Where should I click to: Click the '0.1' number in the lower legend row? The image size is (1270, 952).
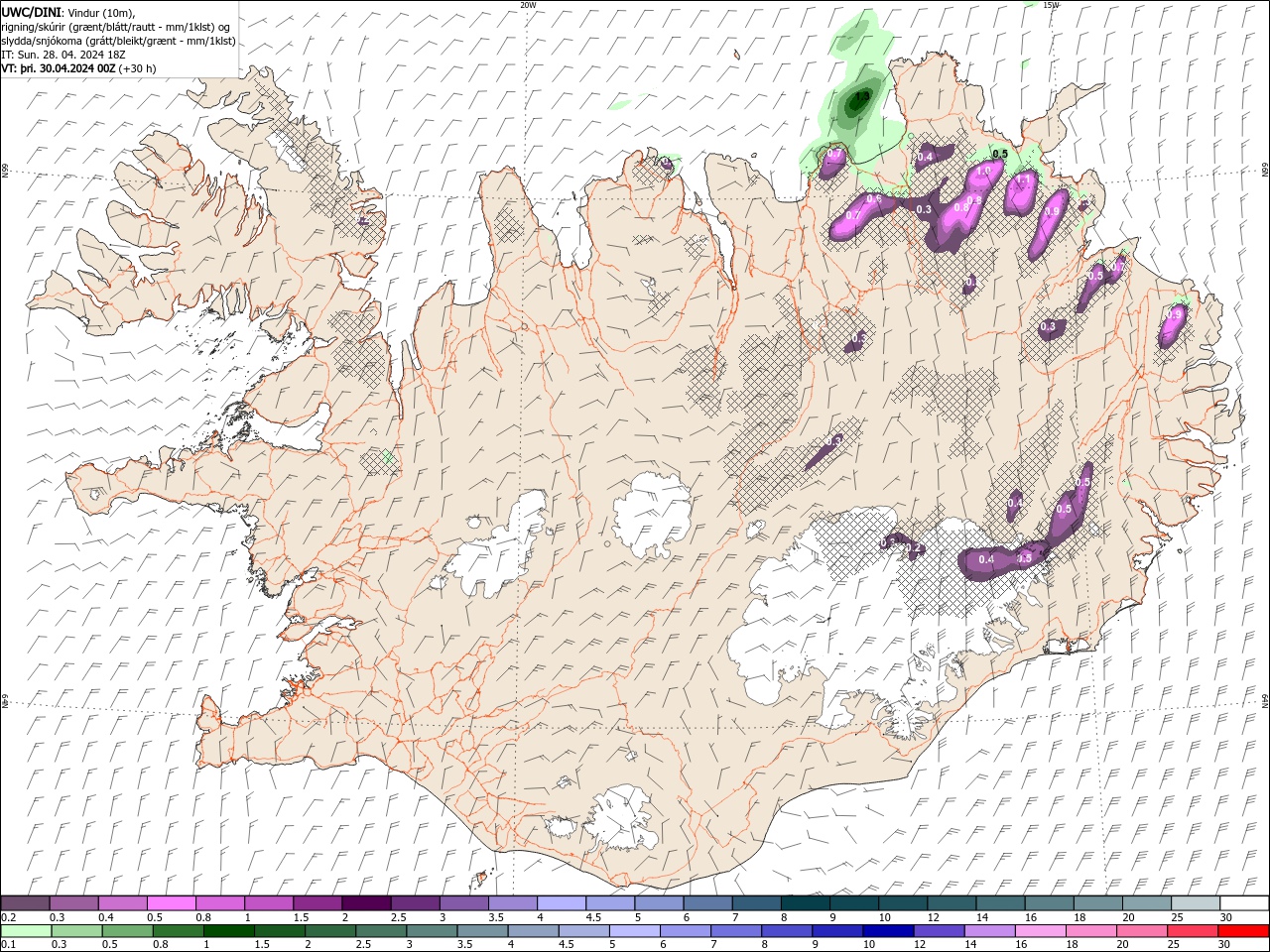click(x=8, y=945)
